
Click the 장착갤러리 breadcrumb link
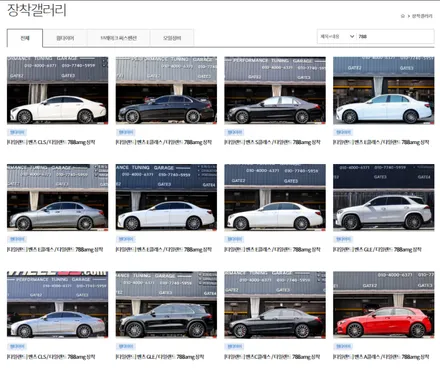tap(422, 16)
